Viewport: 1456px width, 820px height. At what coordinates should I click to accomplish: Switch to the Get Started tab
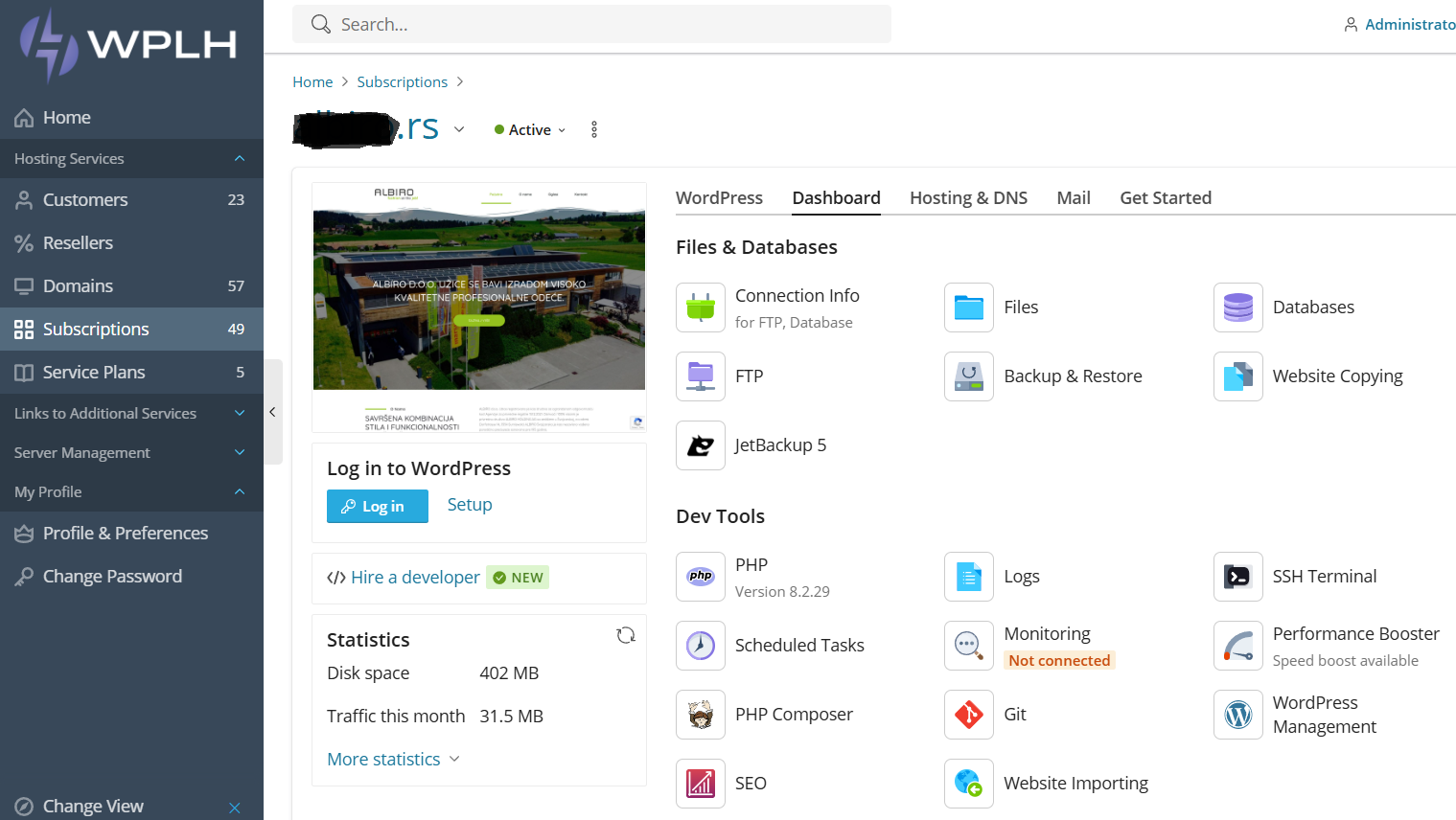(1166, 197)
